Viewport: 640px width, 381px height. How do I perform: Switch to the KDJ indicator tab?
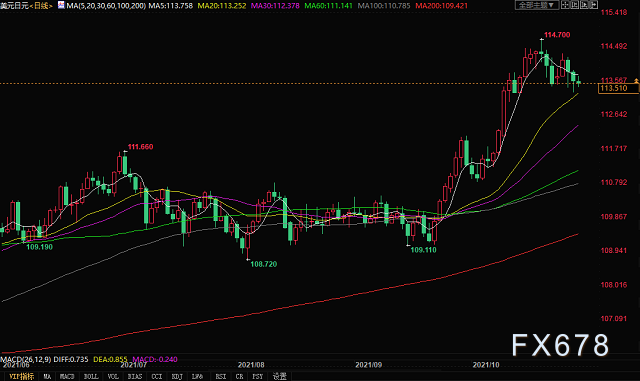tap(177, 376)
